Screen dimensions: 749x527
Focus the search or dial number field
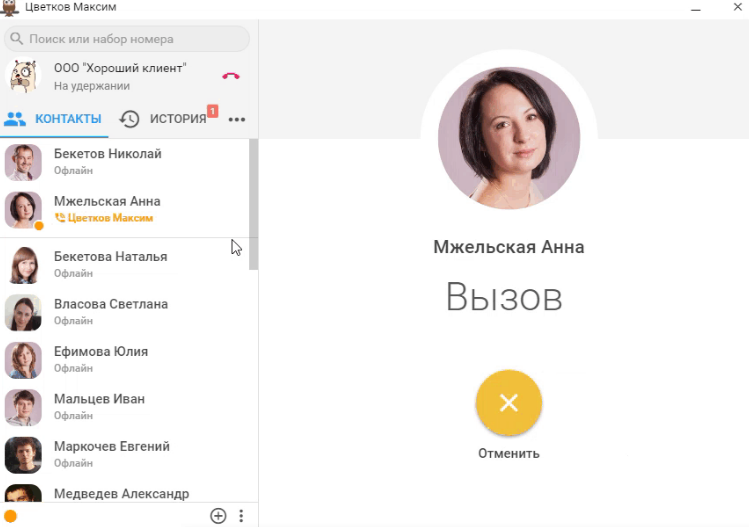(x=127, y=39)
